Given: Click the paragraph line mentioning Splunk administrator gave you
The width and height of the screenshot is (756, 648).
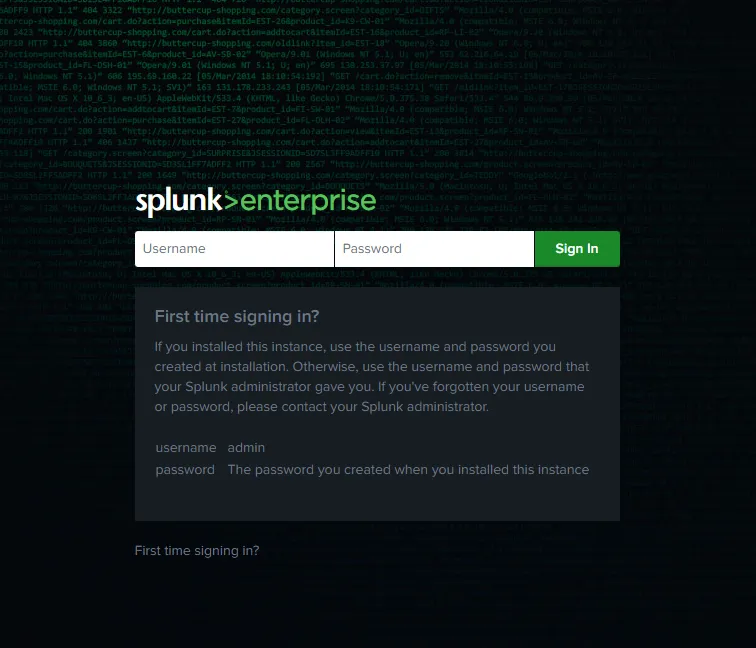Looking at the screenshot, I should [369, 387].
